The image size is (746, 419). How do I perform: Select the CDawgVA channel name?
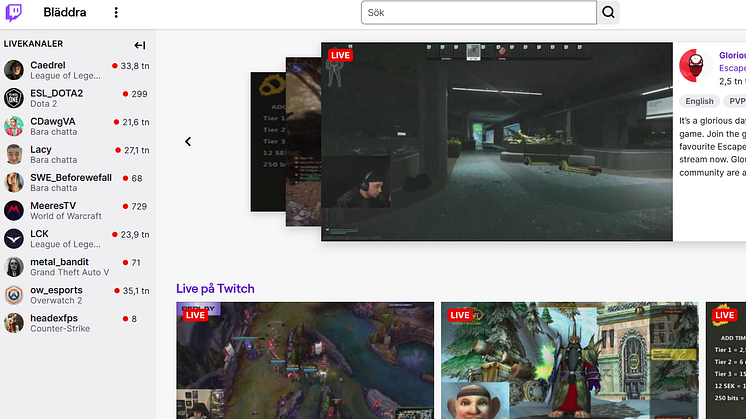point(53,121)
